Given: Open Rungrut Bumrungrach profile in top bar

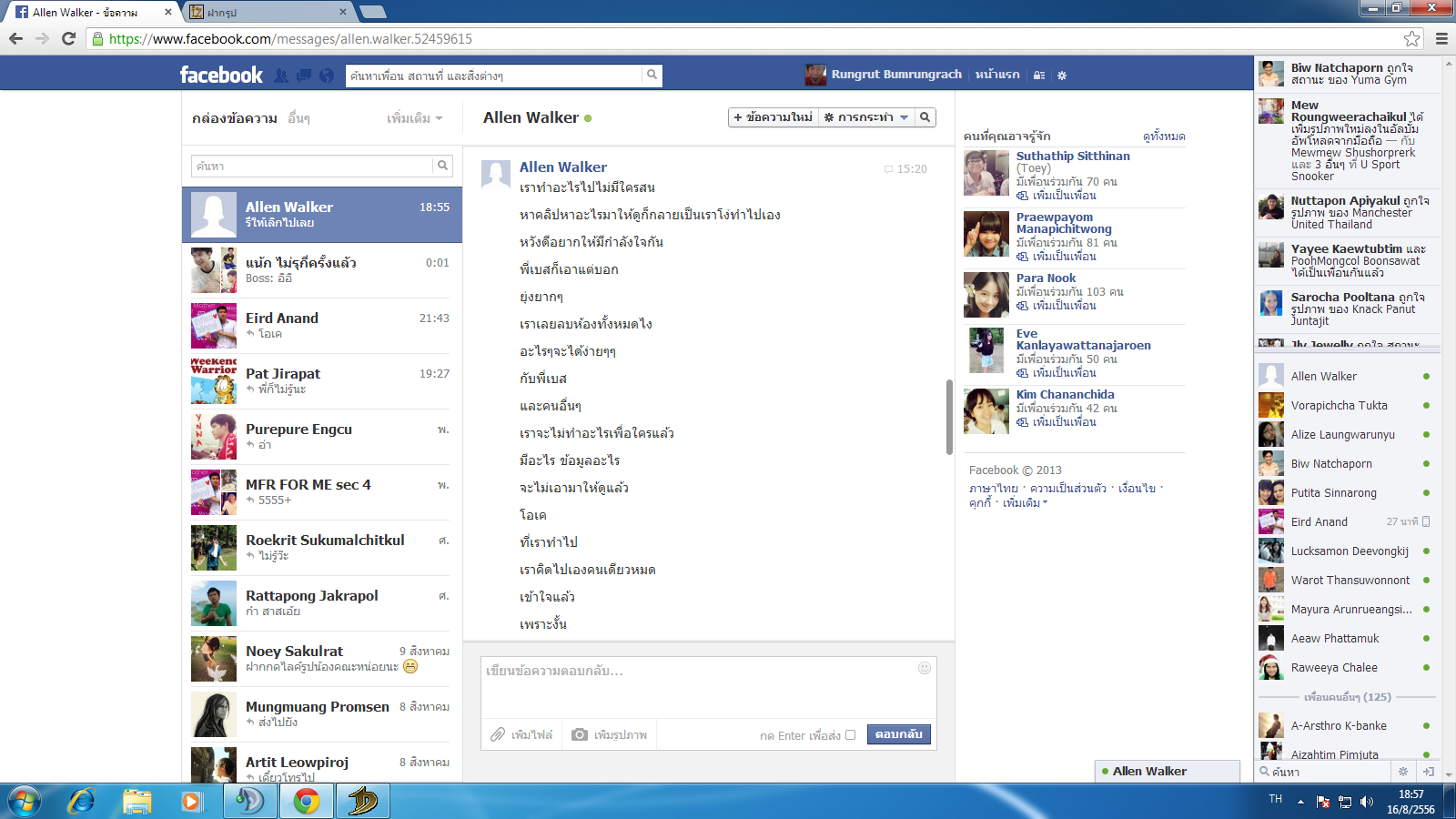Looking at the screenshot, I should click(884, 75).
